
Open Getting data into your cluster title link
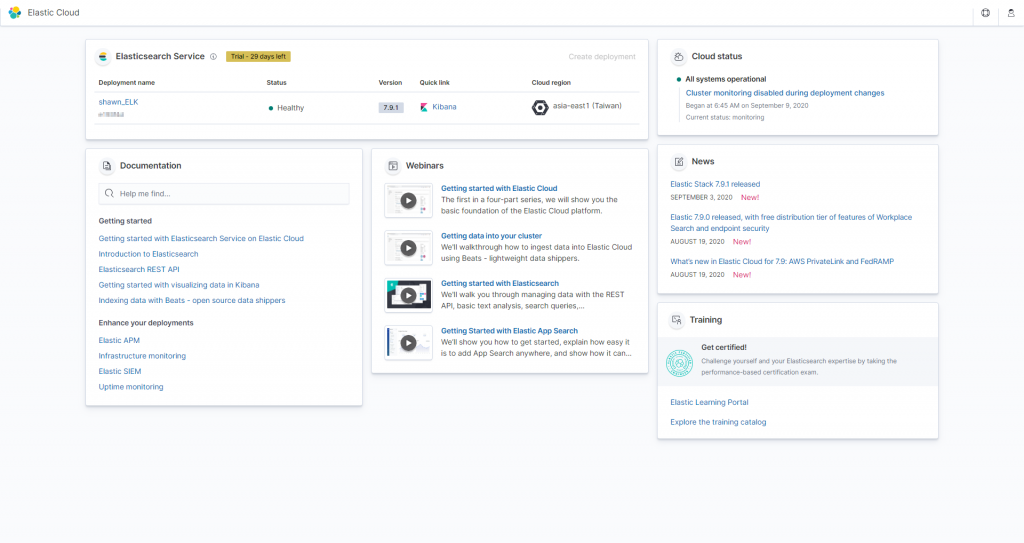[491, 236]
